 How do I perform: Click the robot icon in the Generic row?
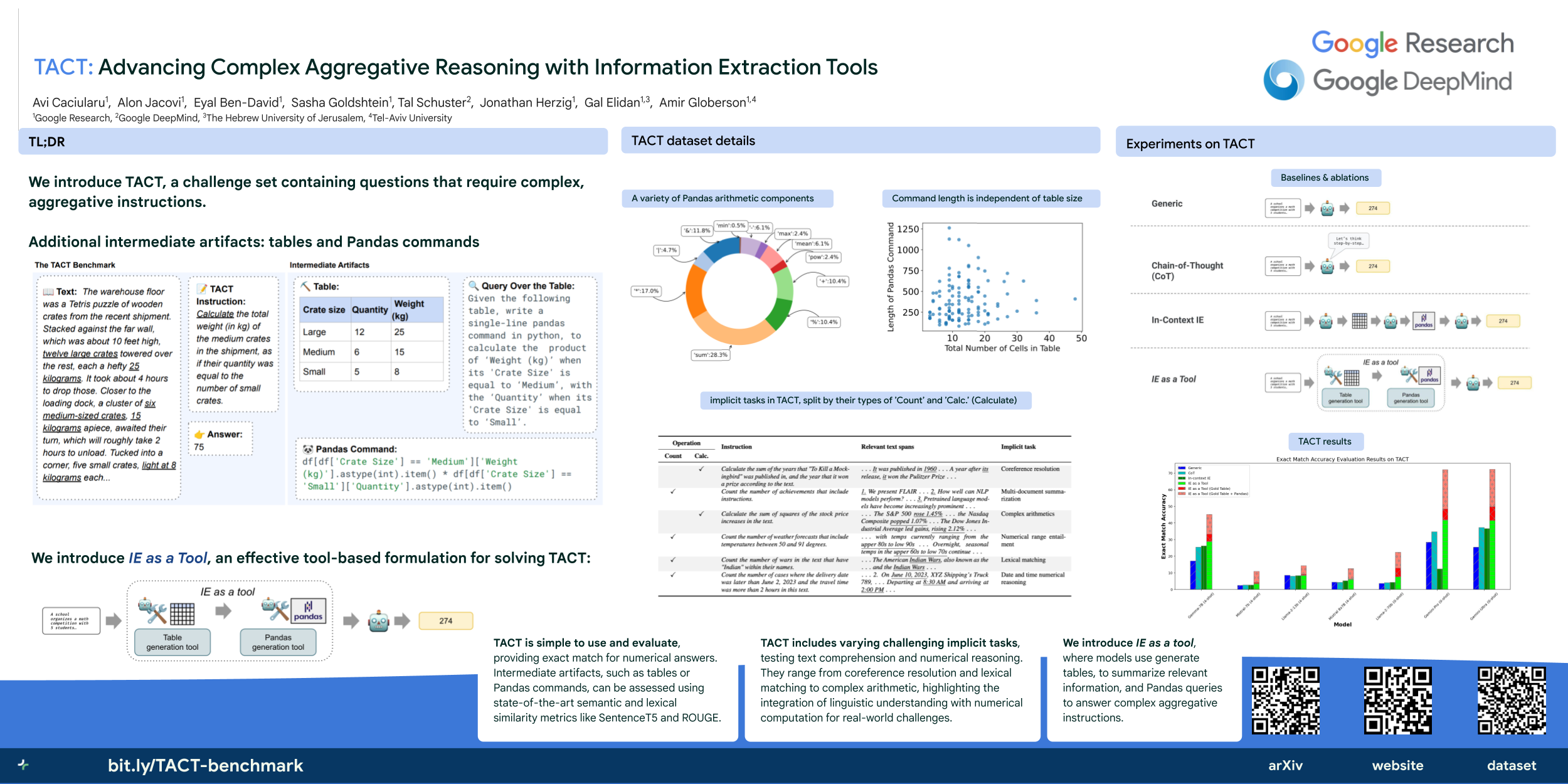[1327, 208]
